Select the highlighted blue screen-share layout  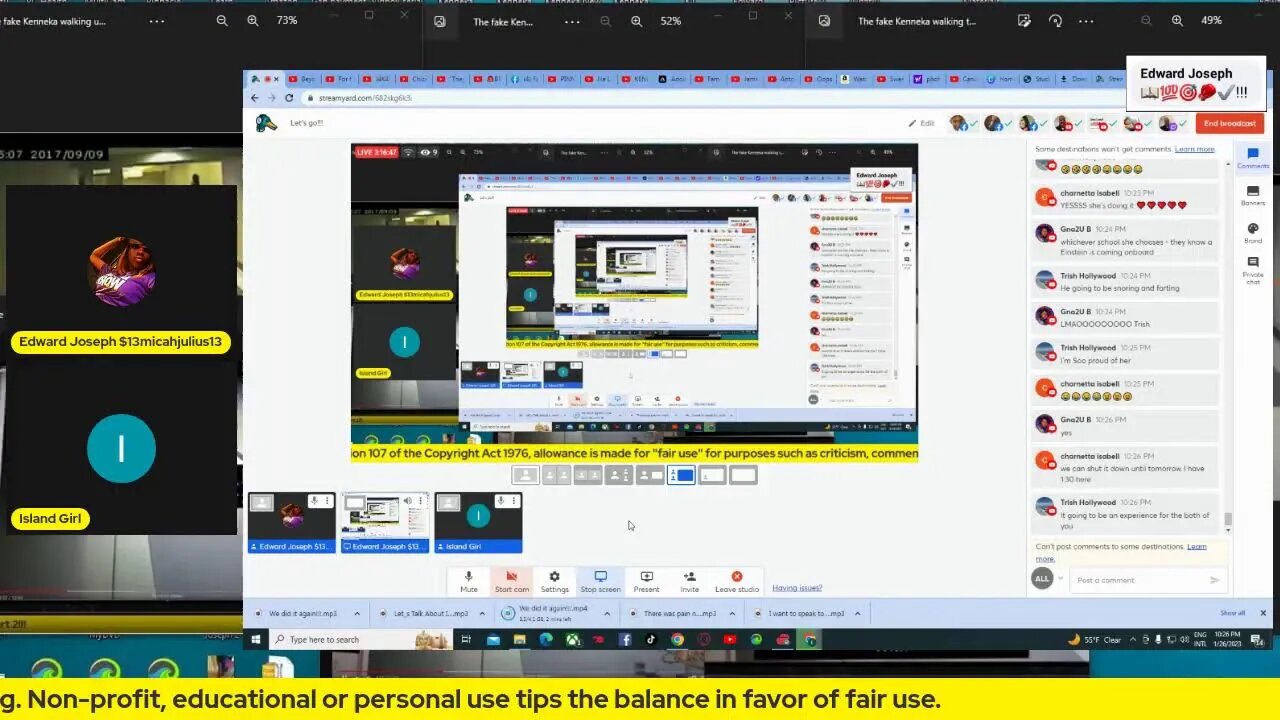(681, 475)
